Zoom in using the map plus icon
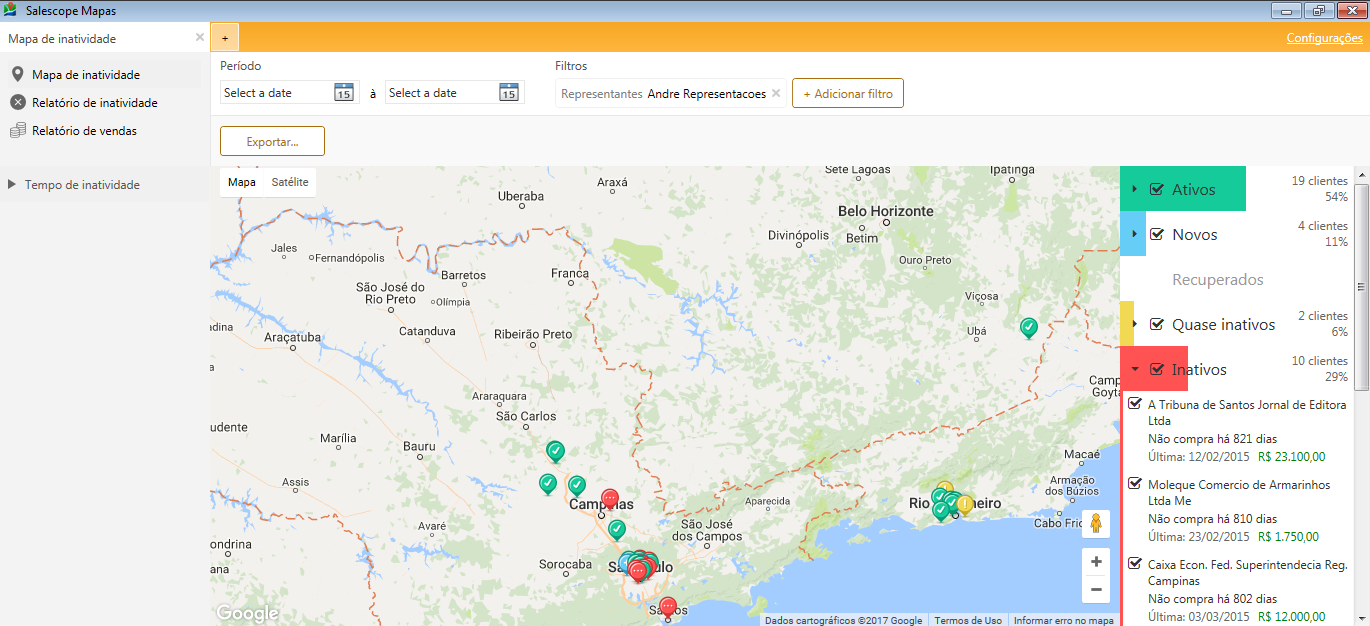Screen dimensions: 1370x626 (1096, 562)
